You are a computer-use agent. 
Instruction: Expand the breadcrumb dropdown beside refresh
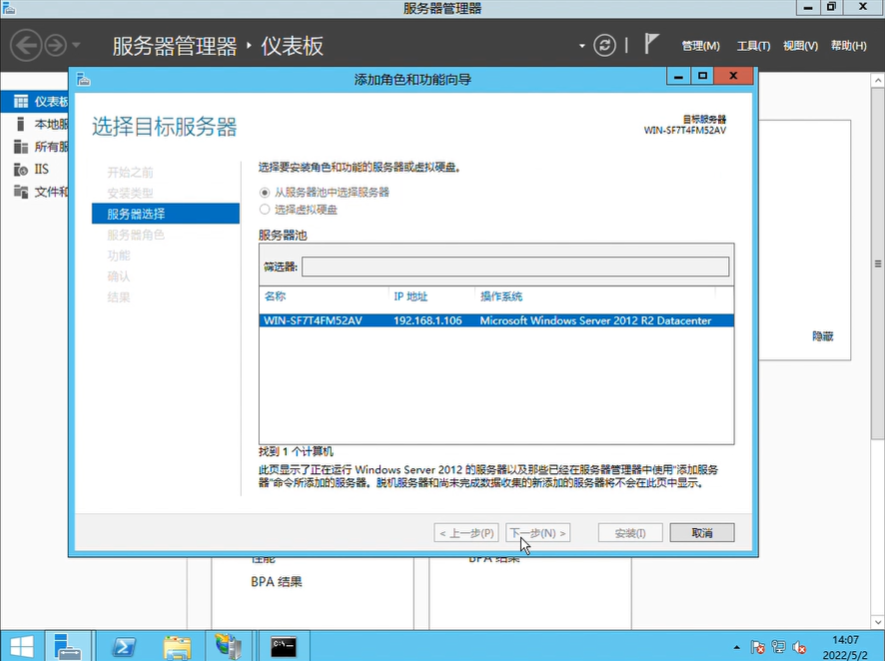[x=582, y=46]
